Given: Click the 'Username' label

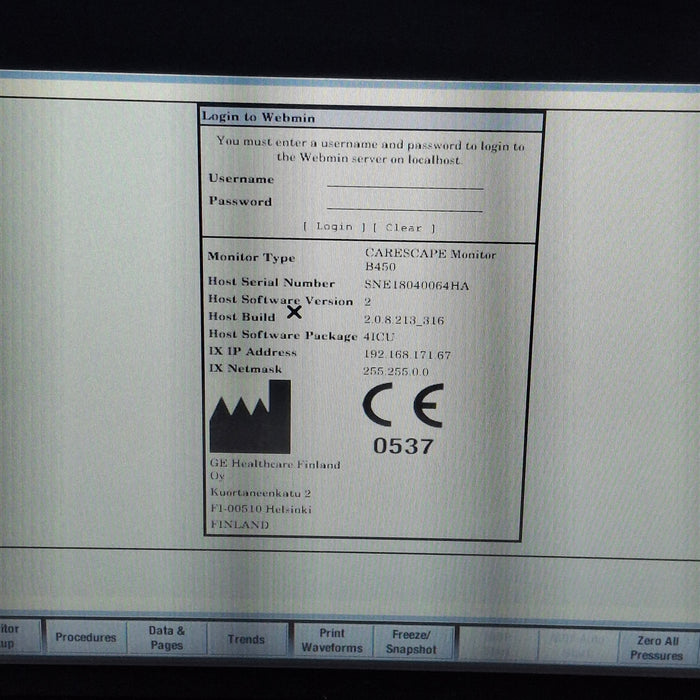Looking at the screenshot, I should point(241,179).
